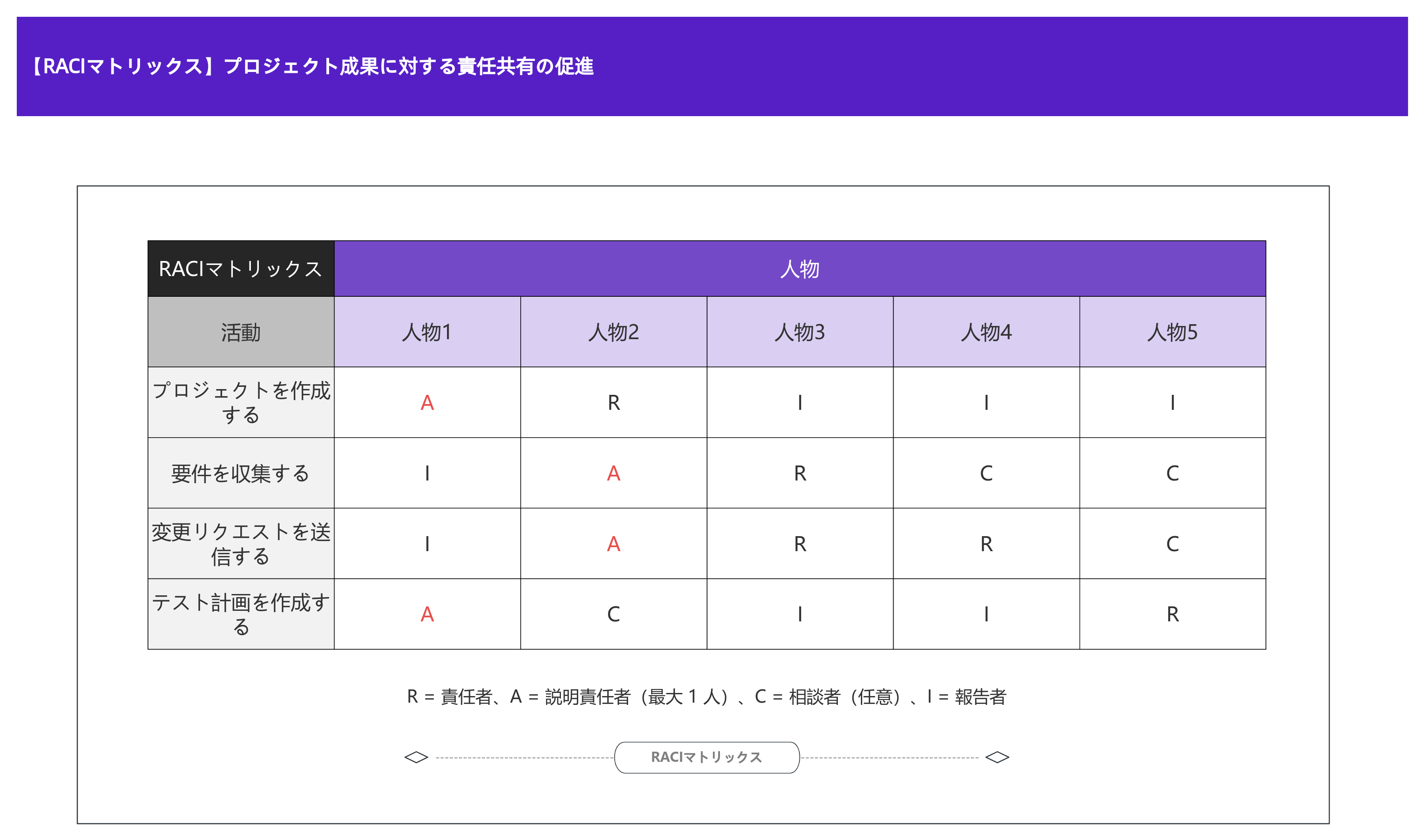This screenshot has width=1424, height=840.
Task: Click 人物4 R cell in 変更リクエスト row
Action: pos(986,544)
